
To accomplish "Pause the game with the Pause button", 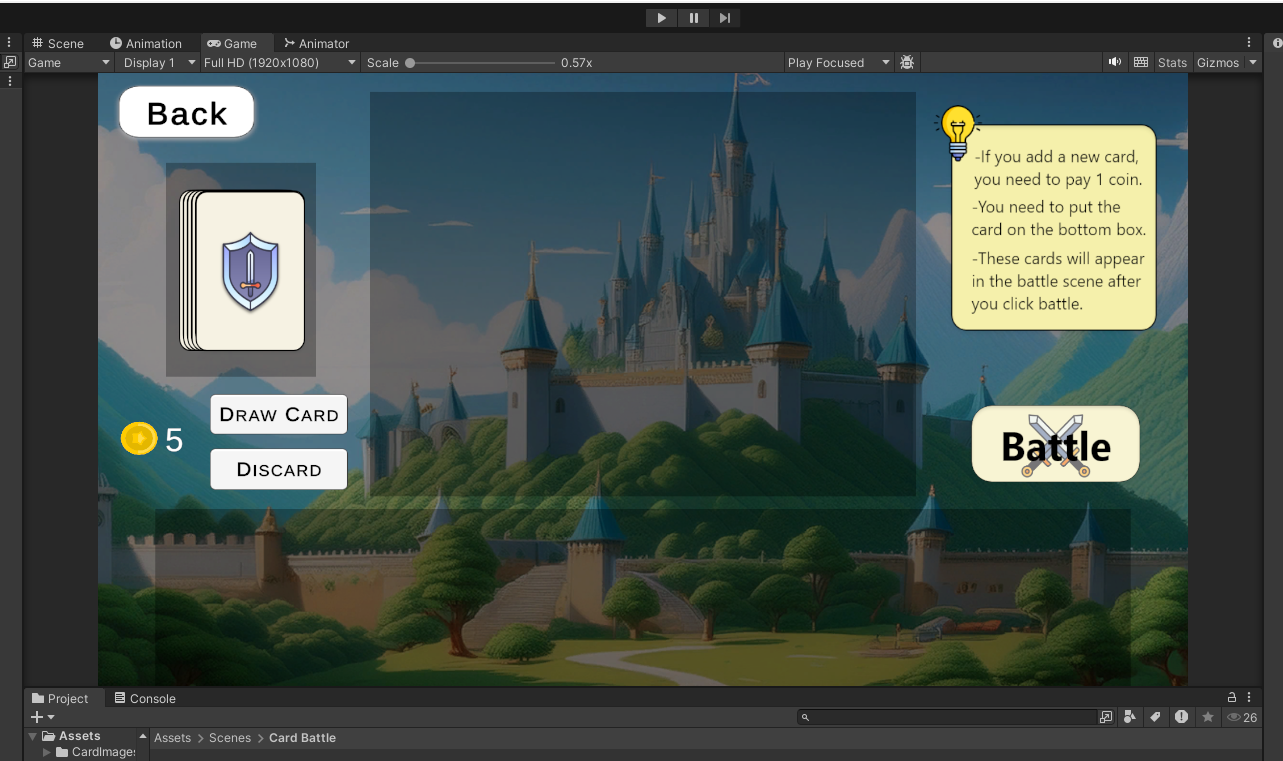I will 693,18.
